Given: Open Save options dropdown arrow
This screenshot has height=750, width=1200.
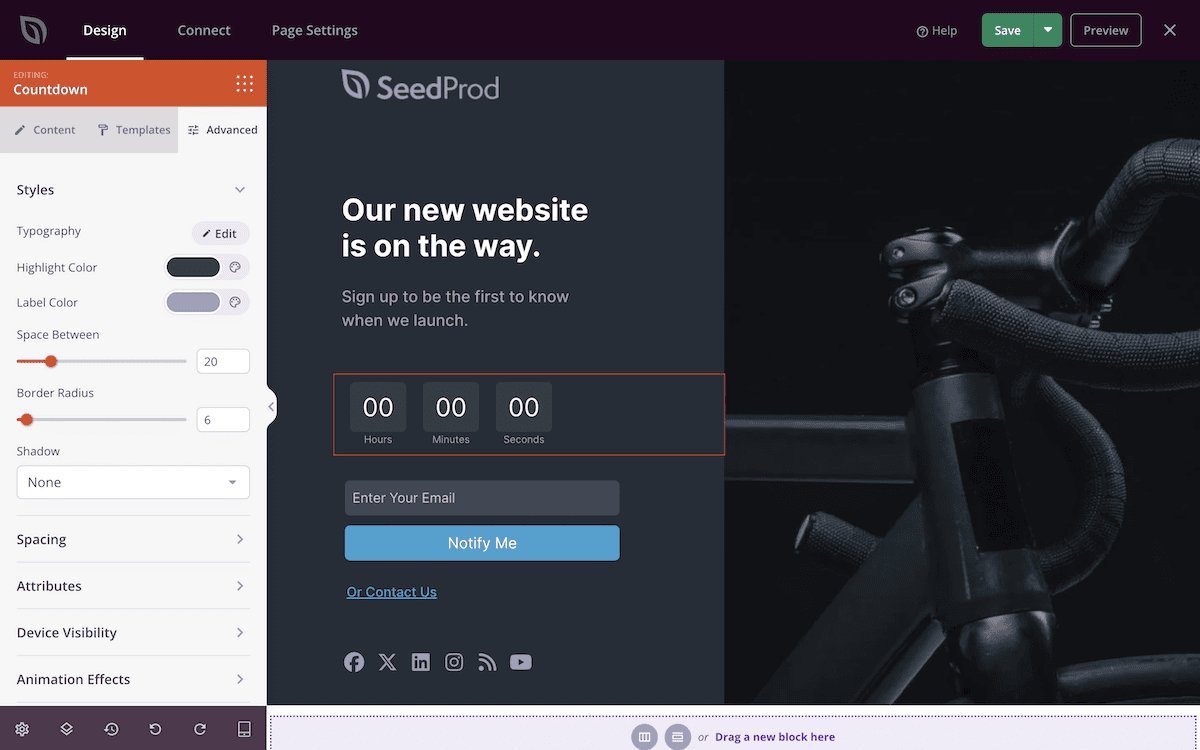Looking at the screenshot, I should point(1048,30).
